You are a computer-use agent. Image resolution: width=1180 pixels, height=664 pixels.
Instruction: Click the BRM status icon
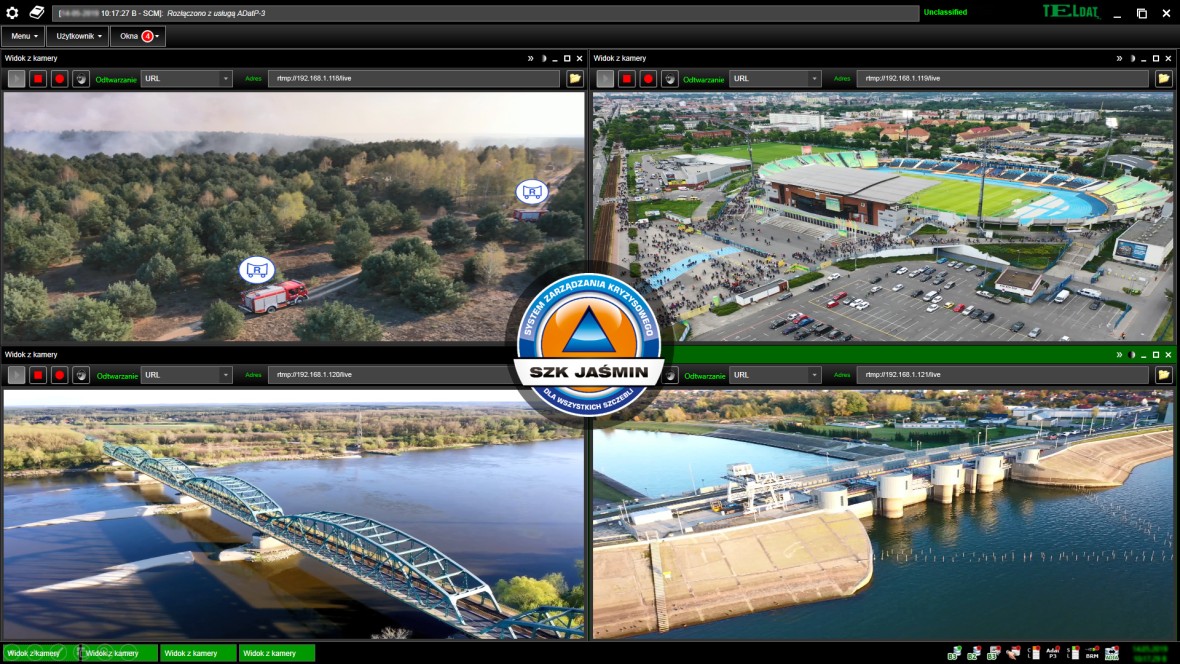[1092, 653]
